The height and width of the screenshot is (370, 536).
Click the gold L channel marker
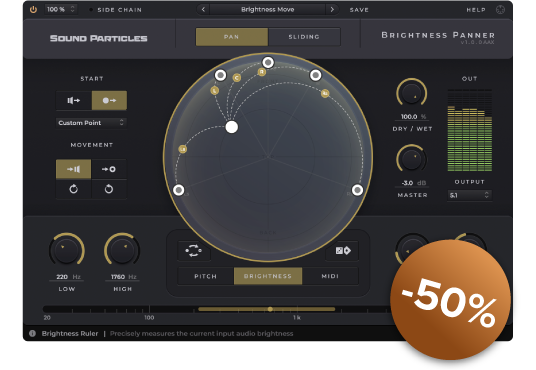click(x=215, y=91)
